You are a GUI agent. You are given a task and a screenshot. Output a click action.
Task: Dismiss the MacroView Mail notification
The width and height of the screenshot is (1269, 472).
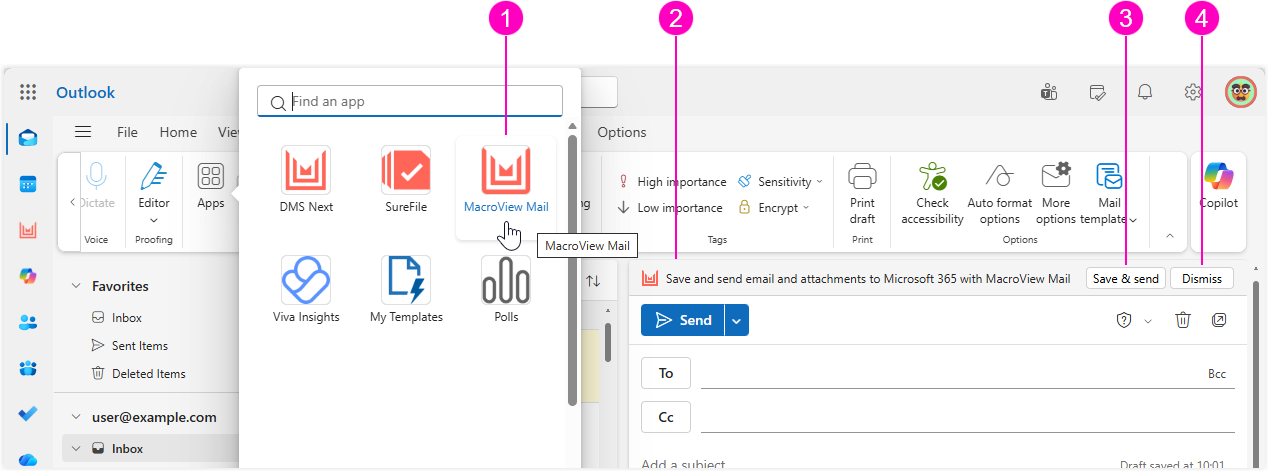click(1202, 279)
